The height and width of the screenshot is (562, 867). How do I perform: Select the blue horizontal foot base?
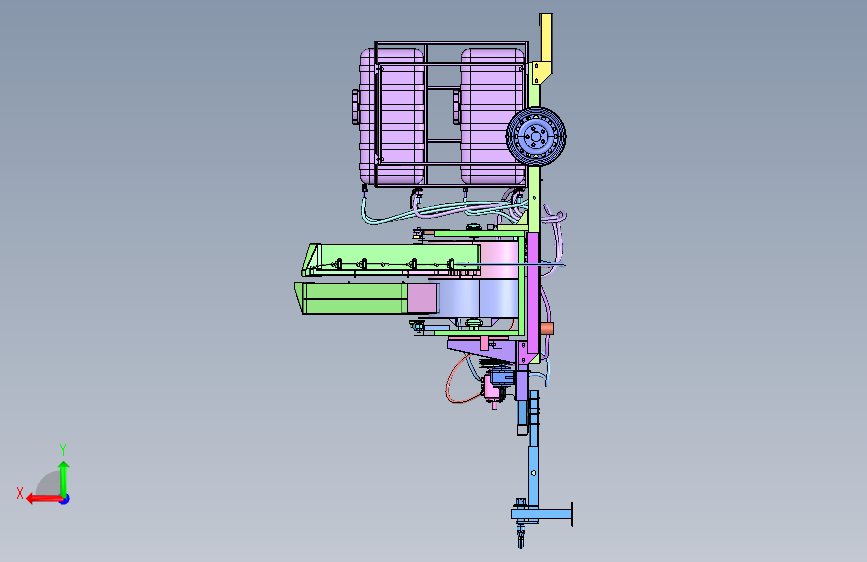pos(542,514)
